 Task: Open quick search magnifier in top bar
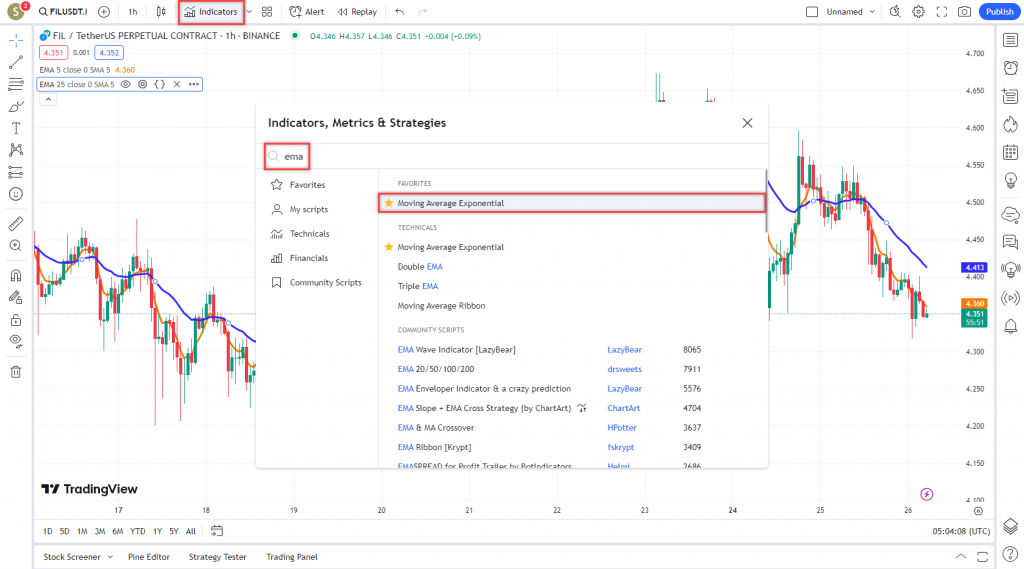click(895, 12)
